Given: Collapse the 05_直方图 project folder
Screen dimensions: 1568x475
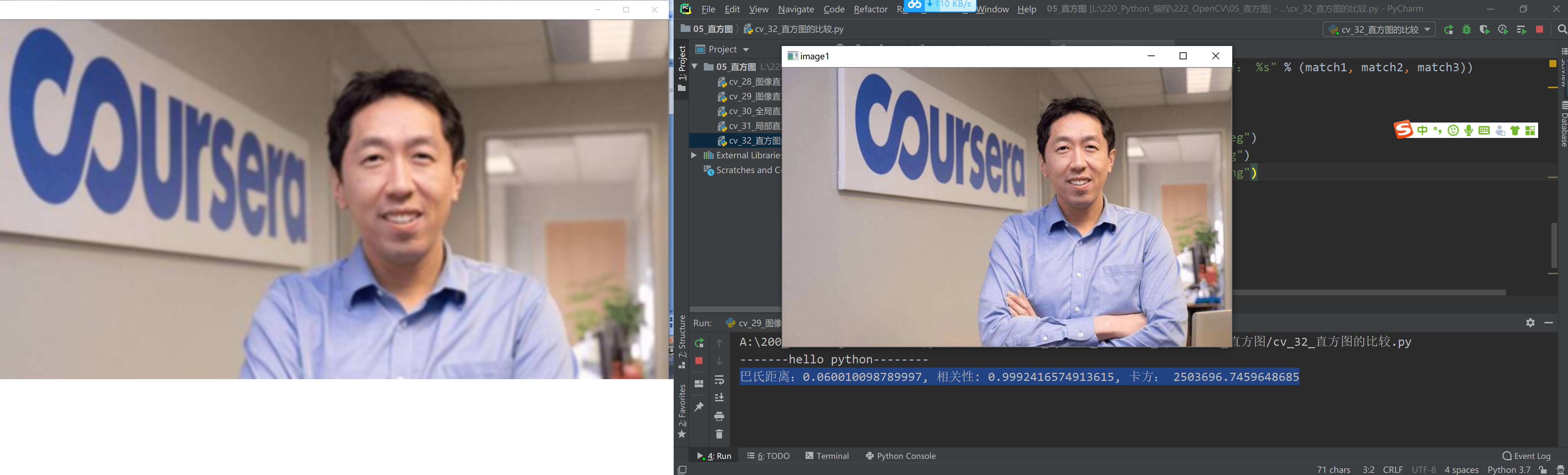Looking at the screenshot, I should point(694,66).
